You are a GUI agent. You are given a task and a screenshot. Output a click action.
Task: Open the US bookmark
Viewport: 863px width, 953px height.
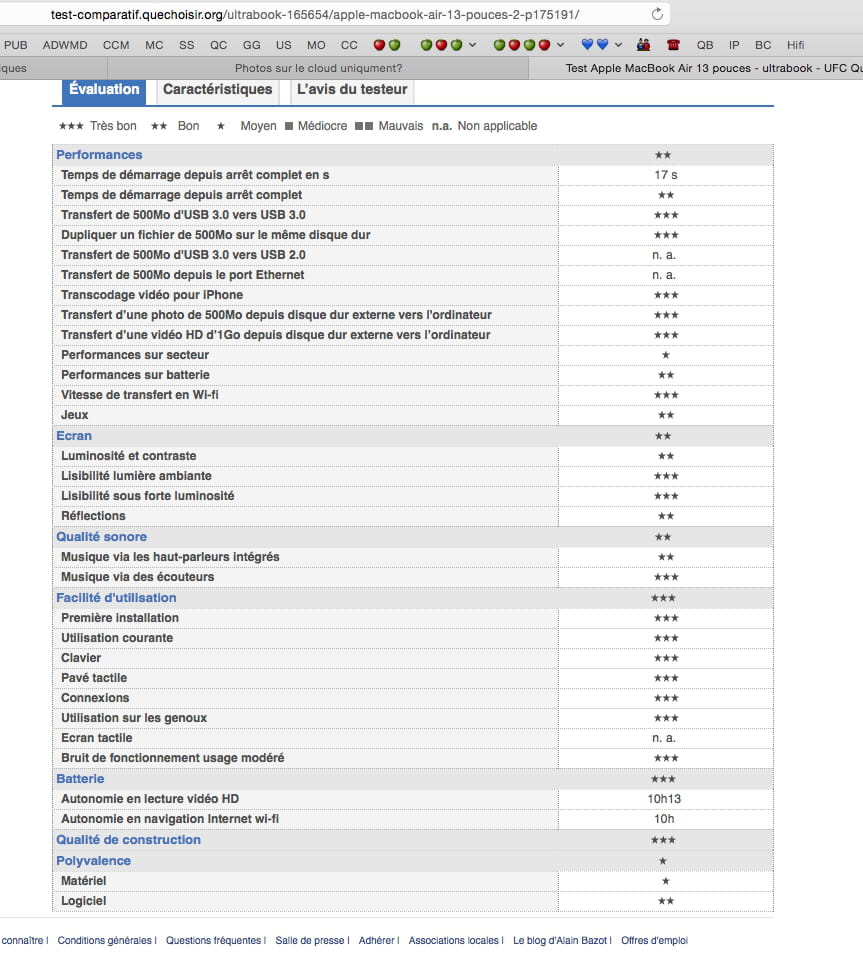[x=284, y=45]
